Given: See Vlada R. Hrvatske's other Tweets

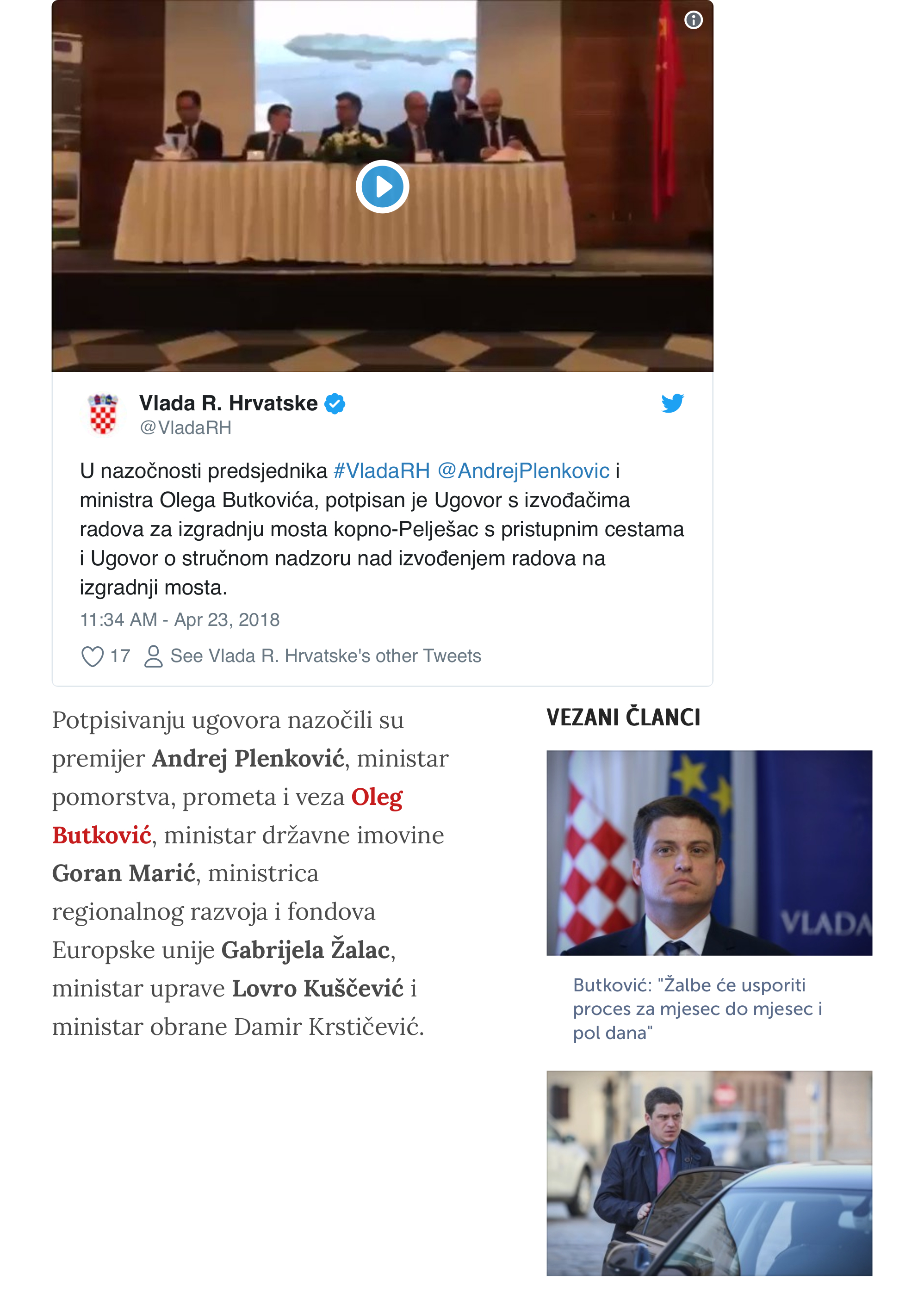Looking at the screenshot, I should pos(325,656).
